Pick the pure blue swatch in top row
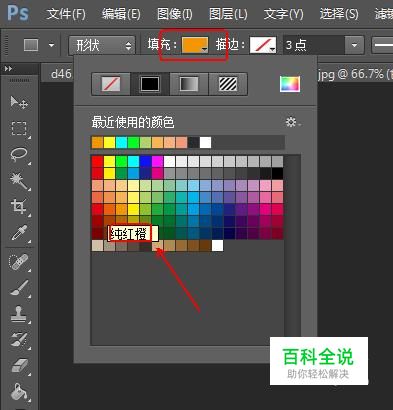Screen dimensions: 393x410 tap(145, 161)
